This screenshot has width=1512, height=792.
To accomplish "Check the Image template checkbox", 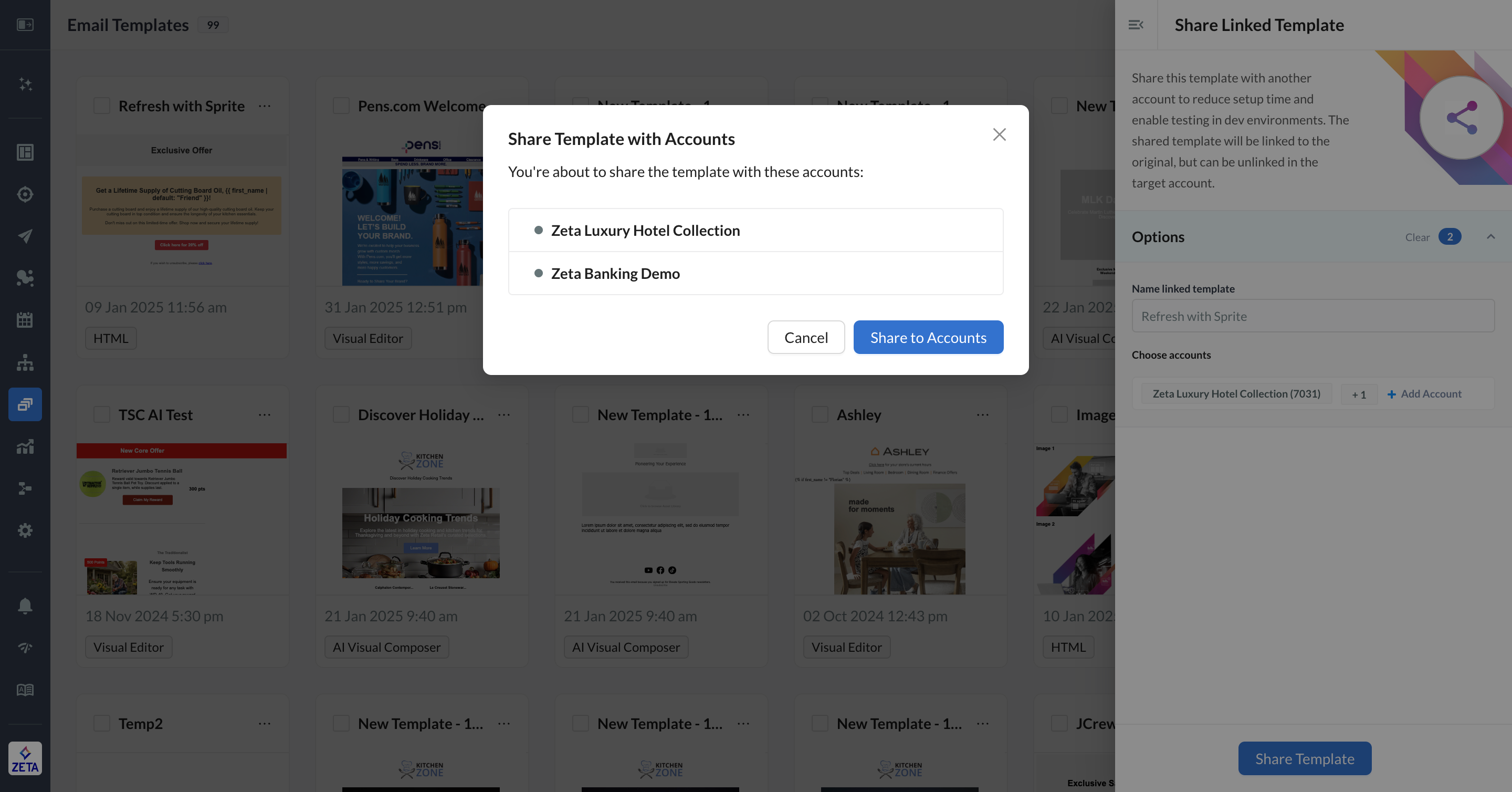I will coord(1059,414).
